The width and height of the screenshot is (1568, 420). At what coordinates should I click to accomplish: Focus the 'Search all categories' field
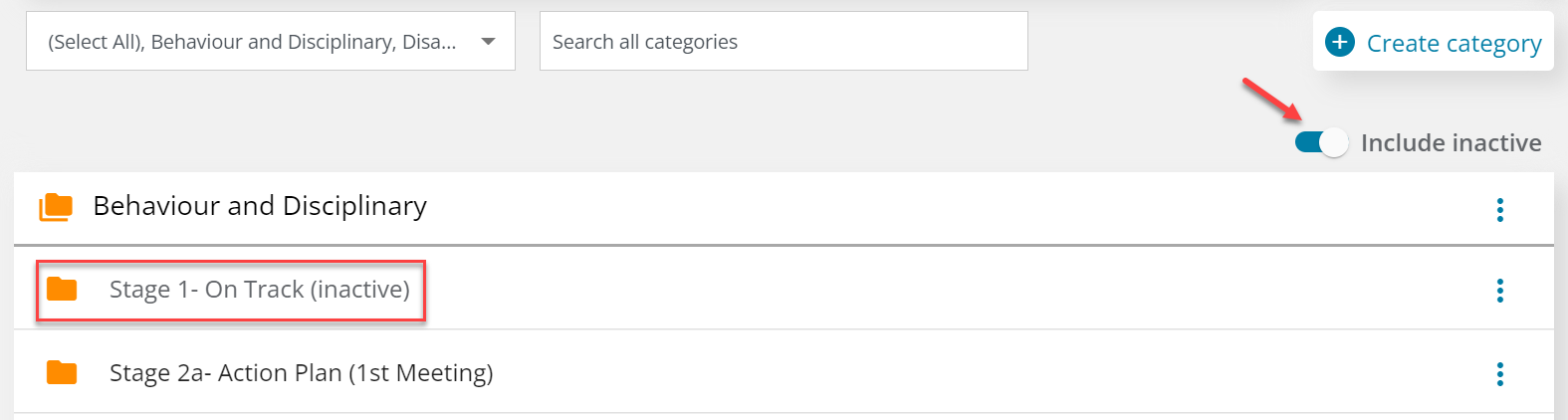coord(783,42)
